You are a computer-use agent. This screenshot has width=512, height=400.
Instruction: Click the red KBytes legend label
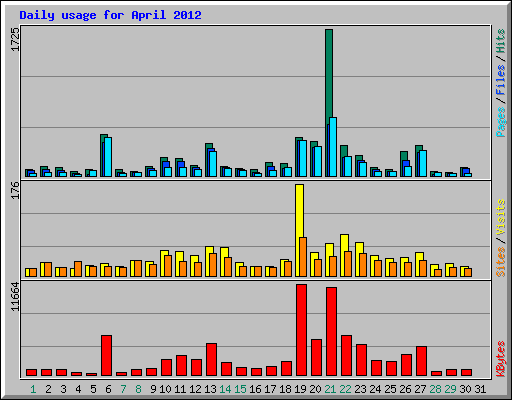click(500, 359)
